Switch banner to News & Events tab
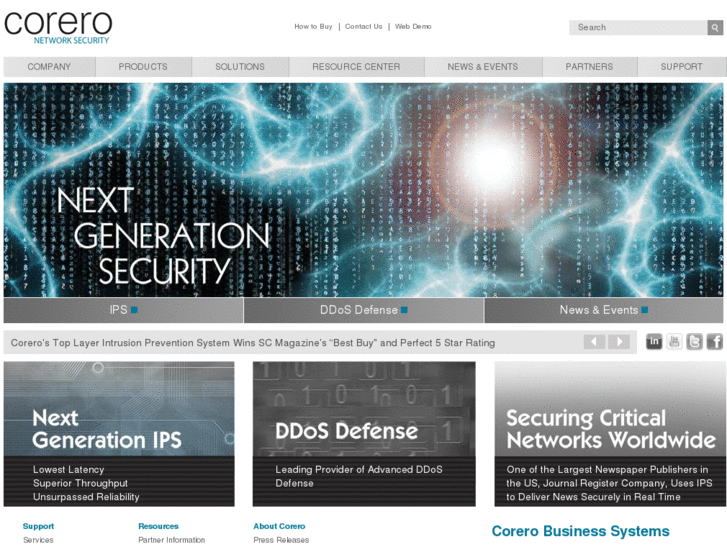 click(x=604, y=310)
